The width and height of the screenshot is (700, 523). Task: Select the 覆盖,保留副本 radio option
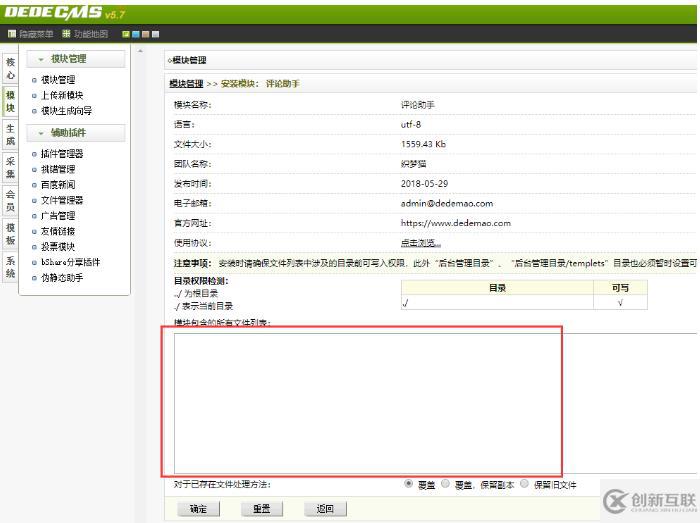[446, 483]
